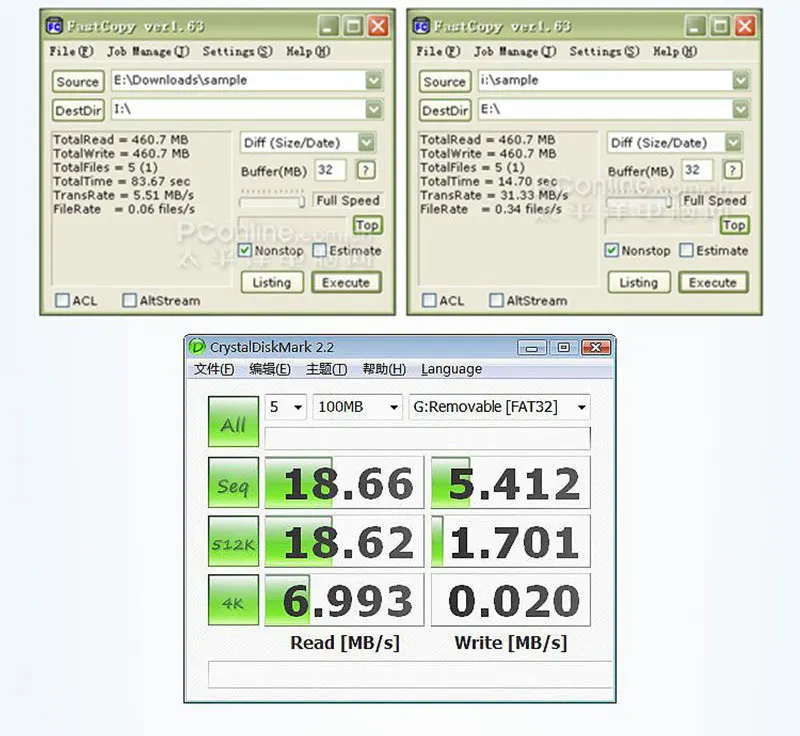This screenshot has height=736, width=800.
Task: Click the Source button beside i:\sample
Action: [445, 81]
